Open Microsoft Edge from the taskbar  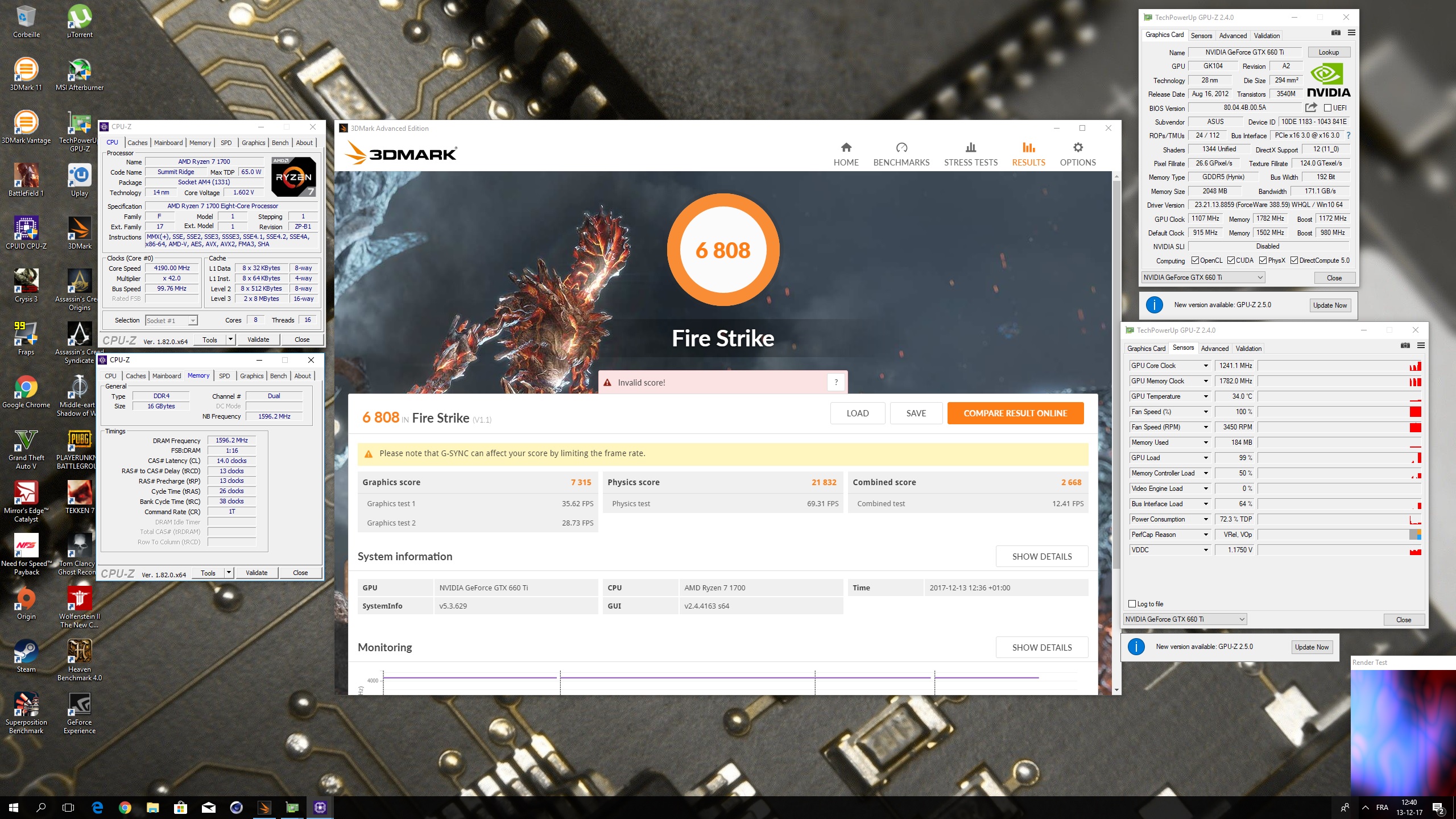click(97, 807)
